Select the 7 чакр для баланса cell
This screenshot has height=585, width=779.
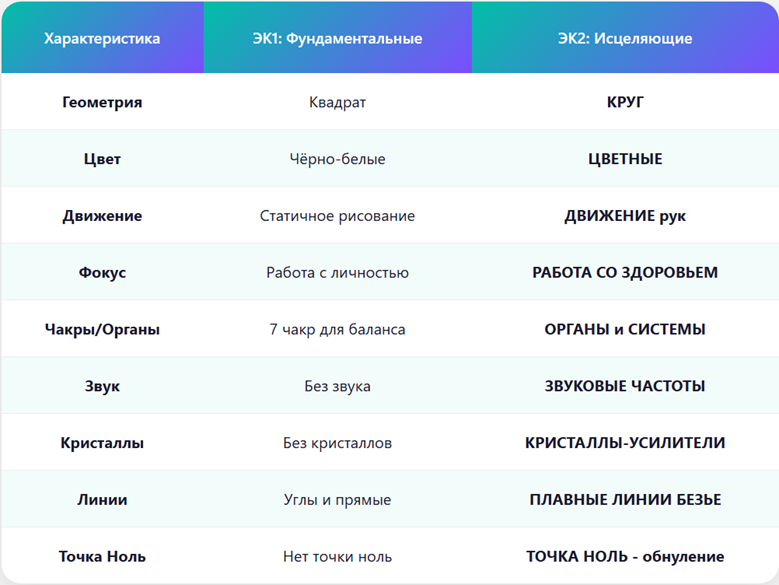(337, 329)
